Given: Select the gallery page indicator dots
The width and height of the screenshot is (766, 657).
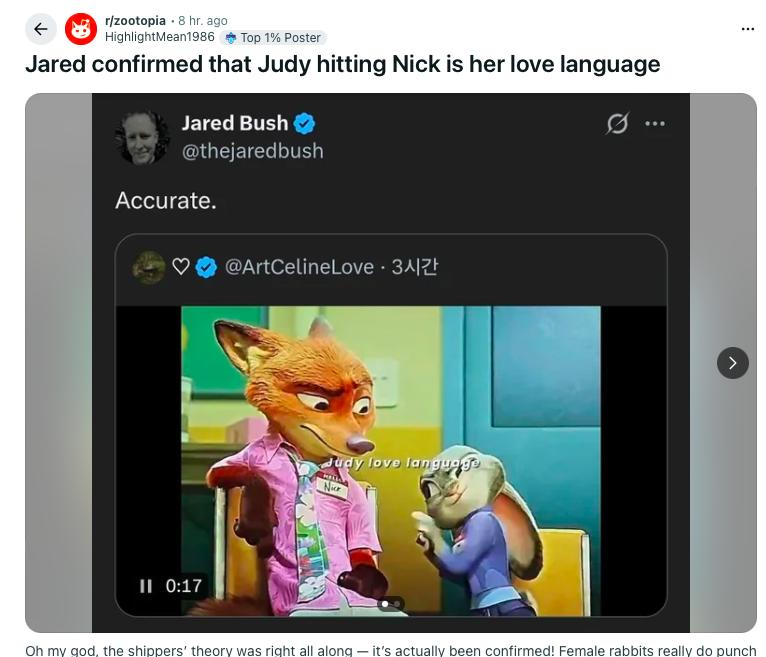Looking at the screenshot, I should [x=391, y=604].
